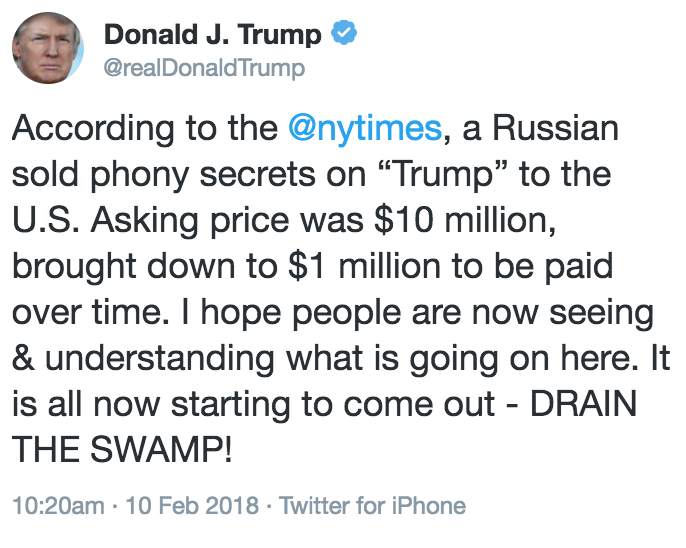This screenshot has width=686, height=548.
Task: Open the Twitter for iPhone source link
Action: [372, 505]
